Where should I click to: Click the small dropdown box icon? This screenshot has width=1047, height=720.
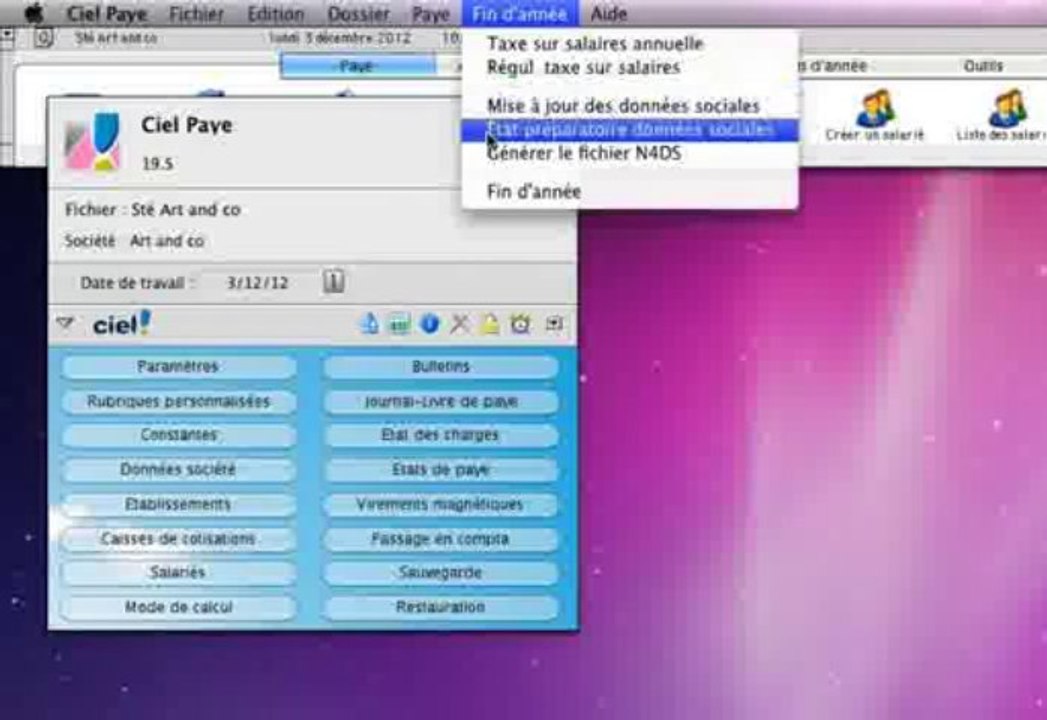[554, 324]
